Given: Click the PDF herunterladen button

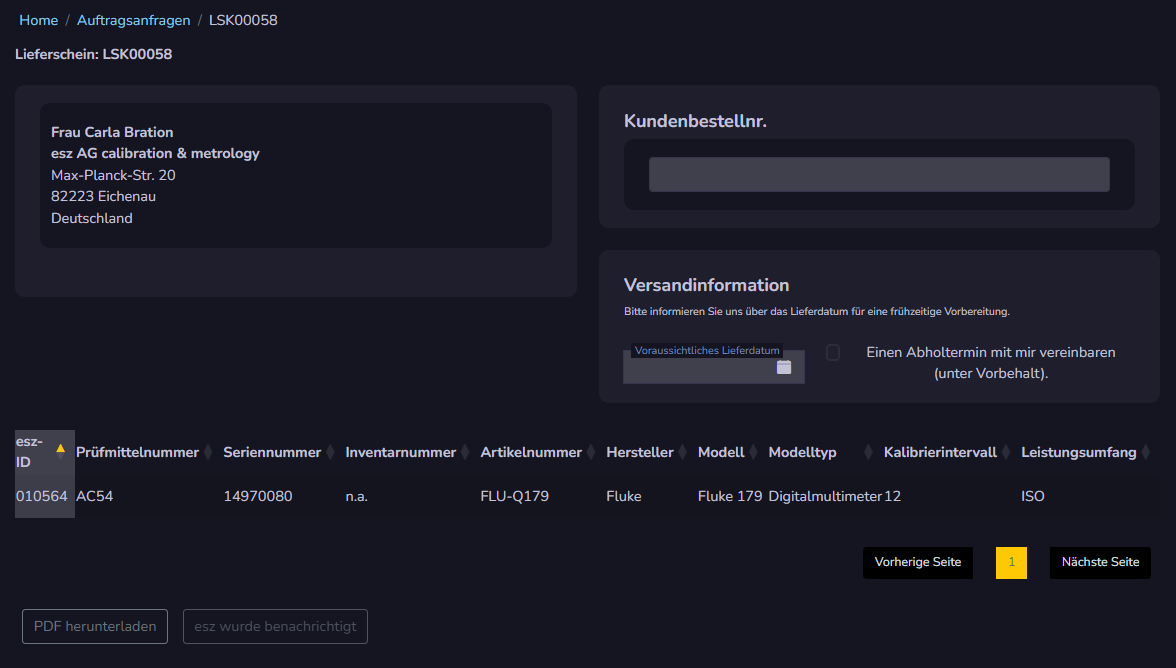Looking at the screenshot, I should [x=95, y=627].
